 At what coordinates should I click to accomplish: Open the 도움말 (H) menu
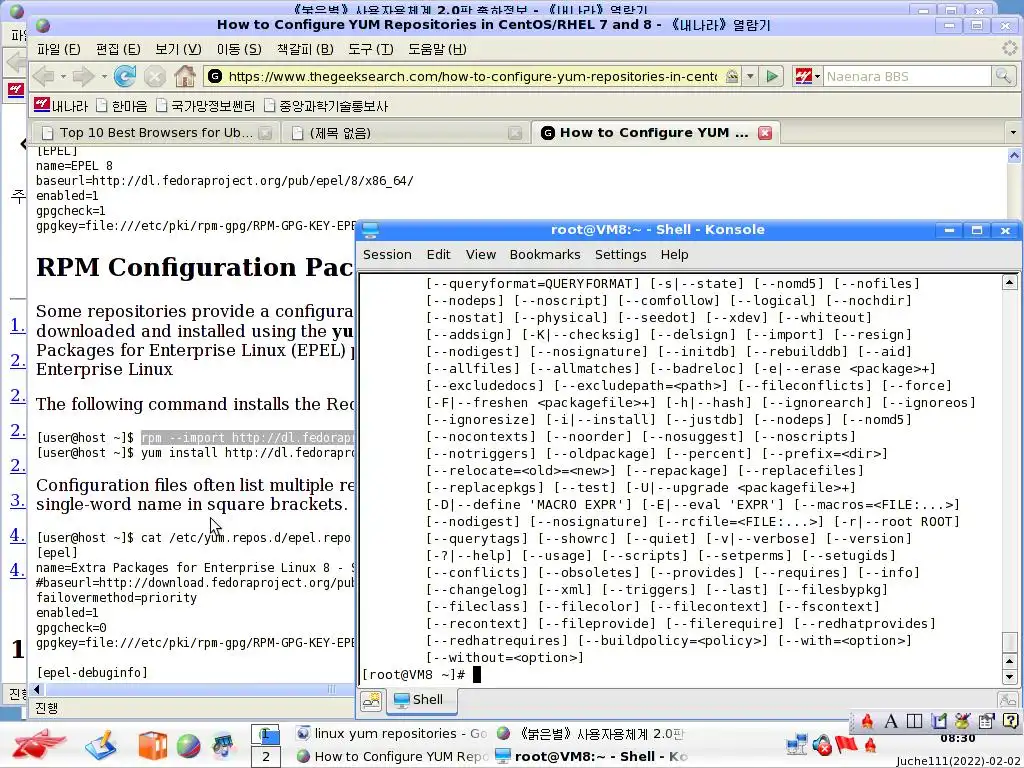(x=437, y=49)
